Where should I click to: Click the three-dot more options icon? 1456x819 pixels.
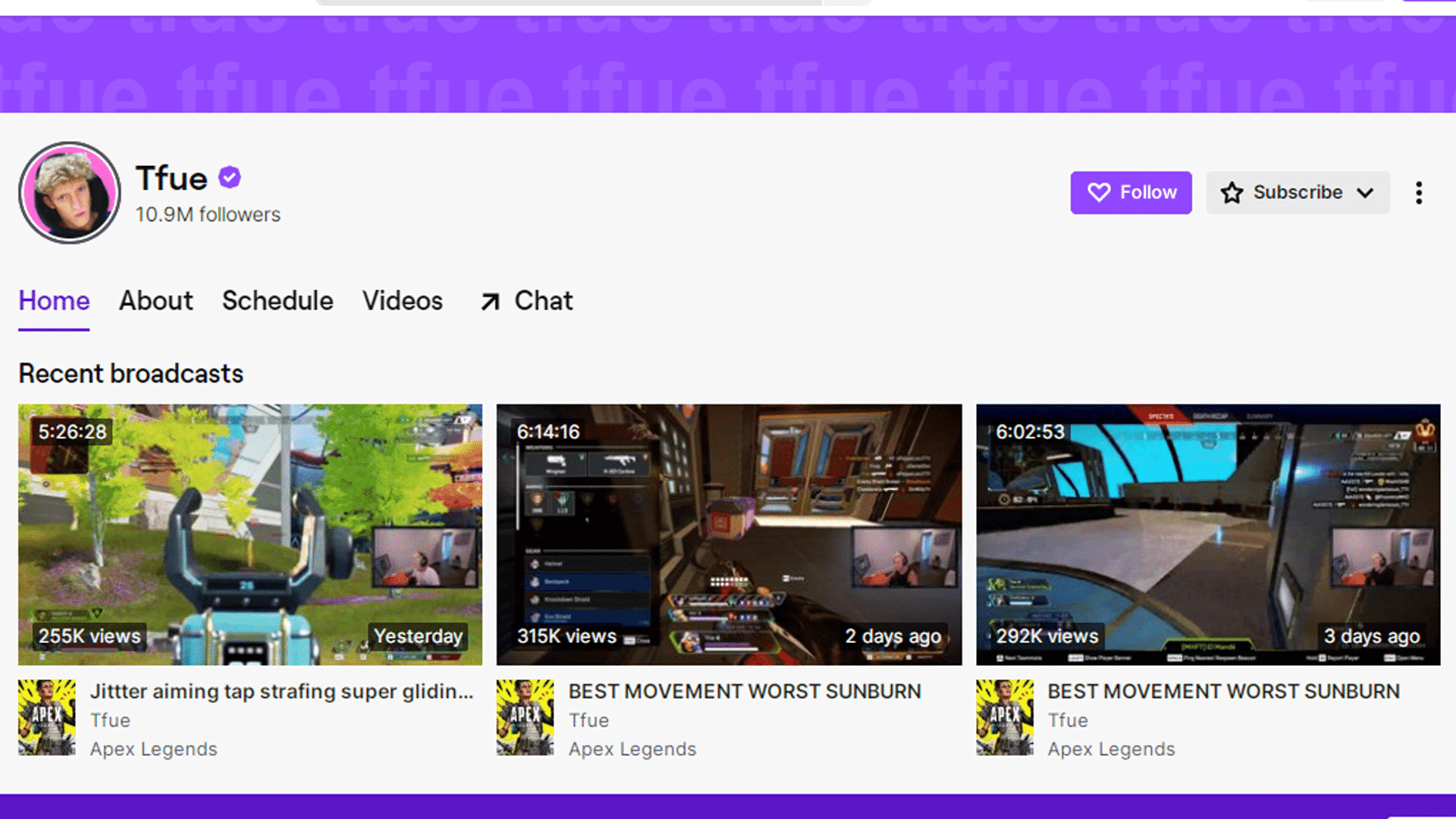tap(1419, 192)
